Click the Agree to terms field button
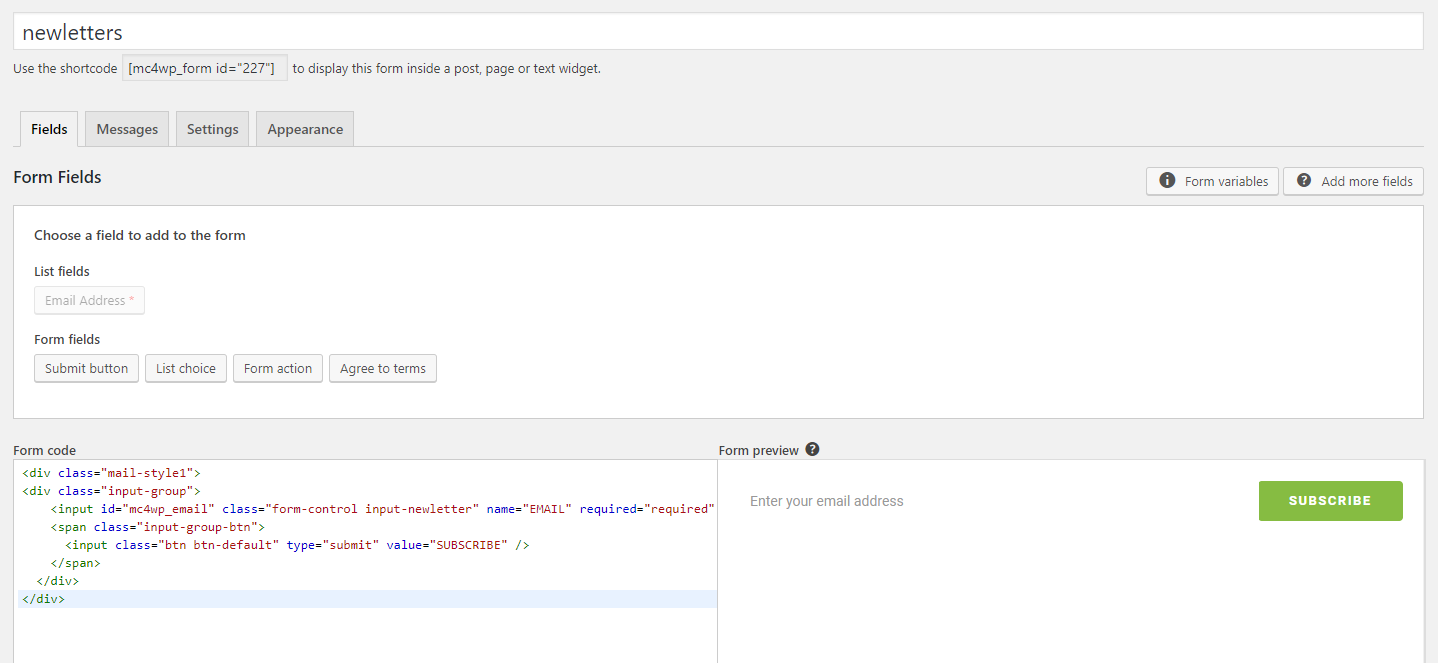1438x663 pixels. click(x=383, y=368)
